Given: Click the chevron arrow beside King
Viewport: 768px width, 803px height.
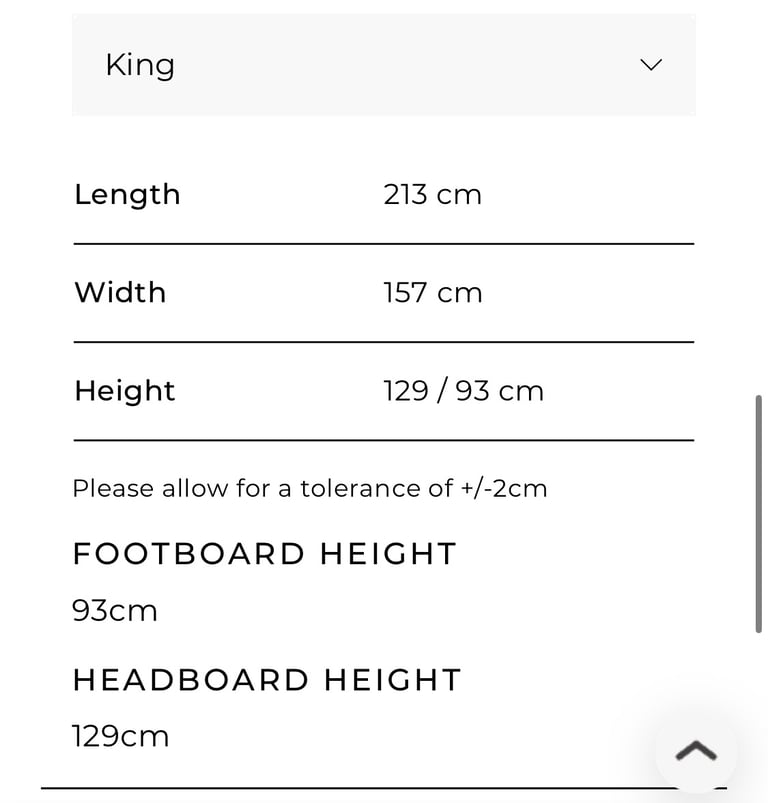Looking at the screenshot, I should point(651,65).
